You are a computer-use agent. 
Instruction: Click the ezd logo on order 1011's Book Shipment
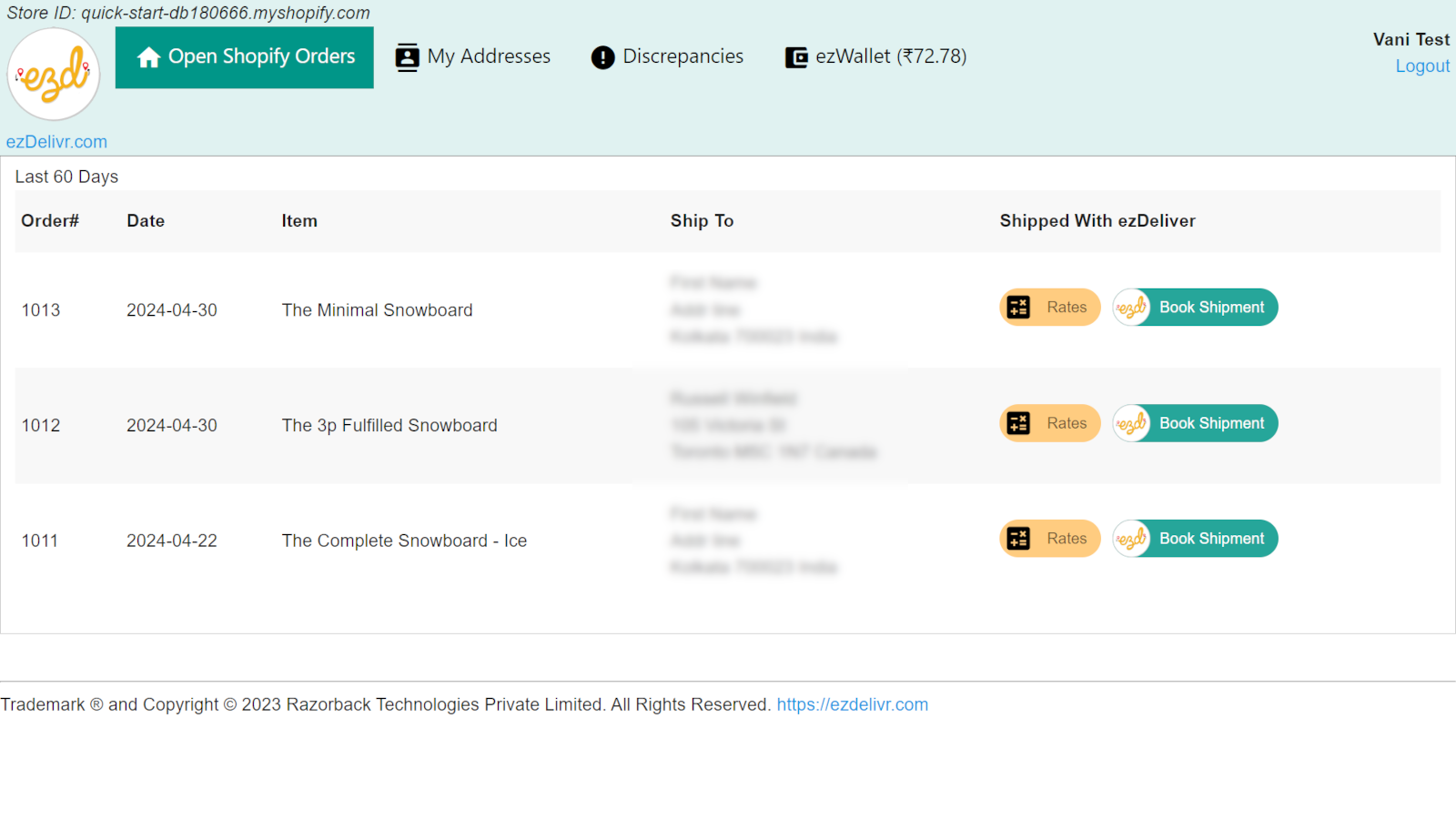1131,539
